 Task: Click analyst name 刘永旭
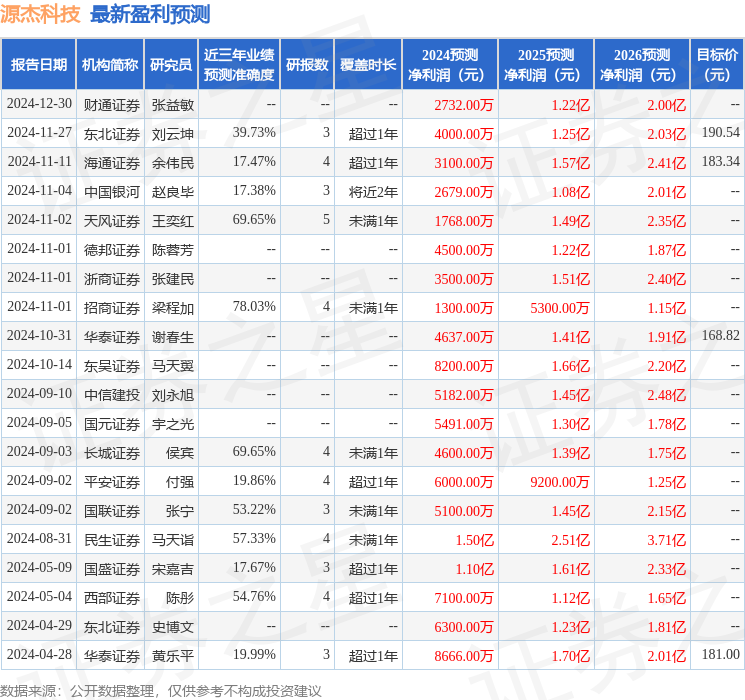click(x=173, y=395)
